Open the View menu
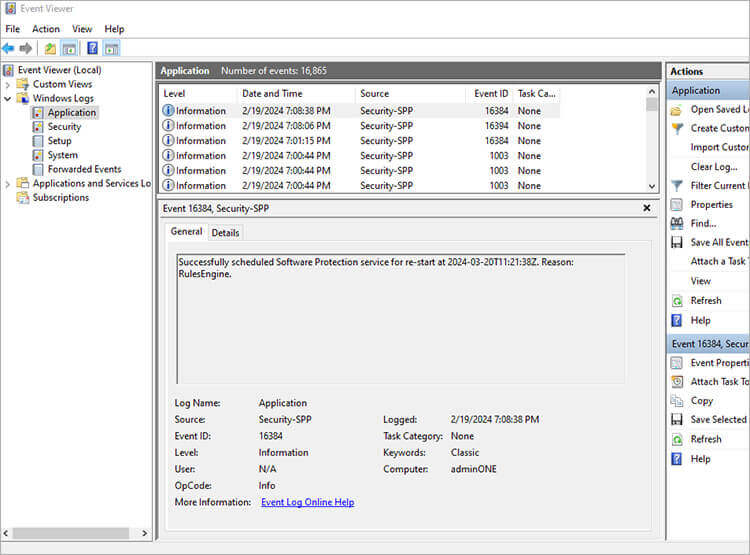The width and height of the screenshot is (750, 555). (82, 29)
